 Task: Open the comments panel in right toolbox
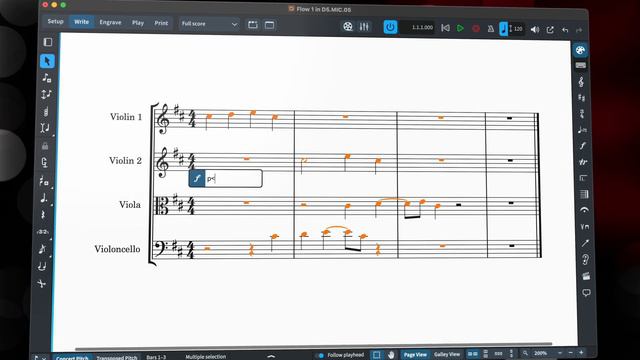[587, 293]
